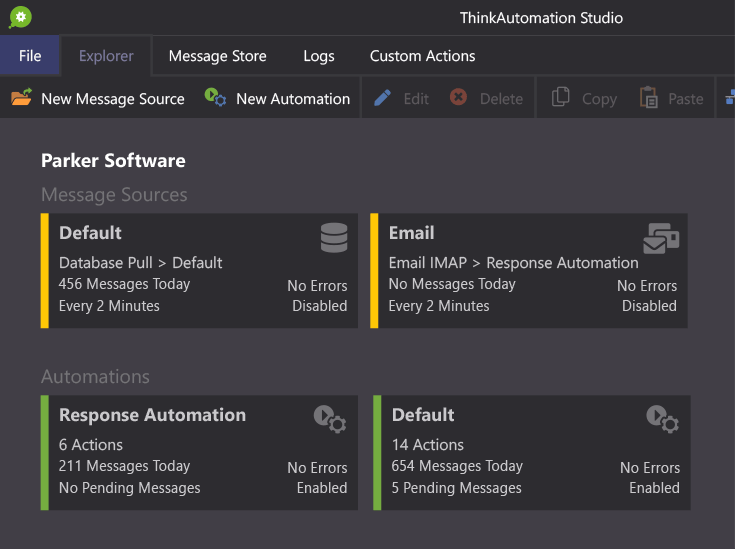Click 'No Pending Messages' text
This screenshot has width=735, height=549.
tap(129, 488)
